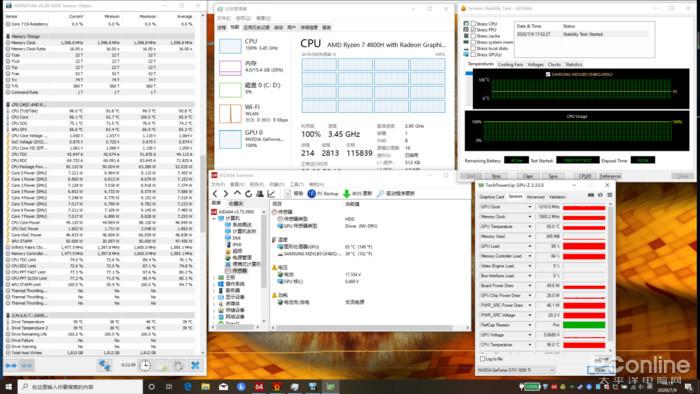Viewport: 700px width, 394px height.
Task: Click Clear in System Stability Test
Action: (x=528, y=176)
